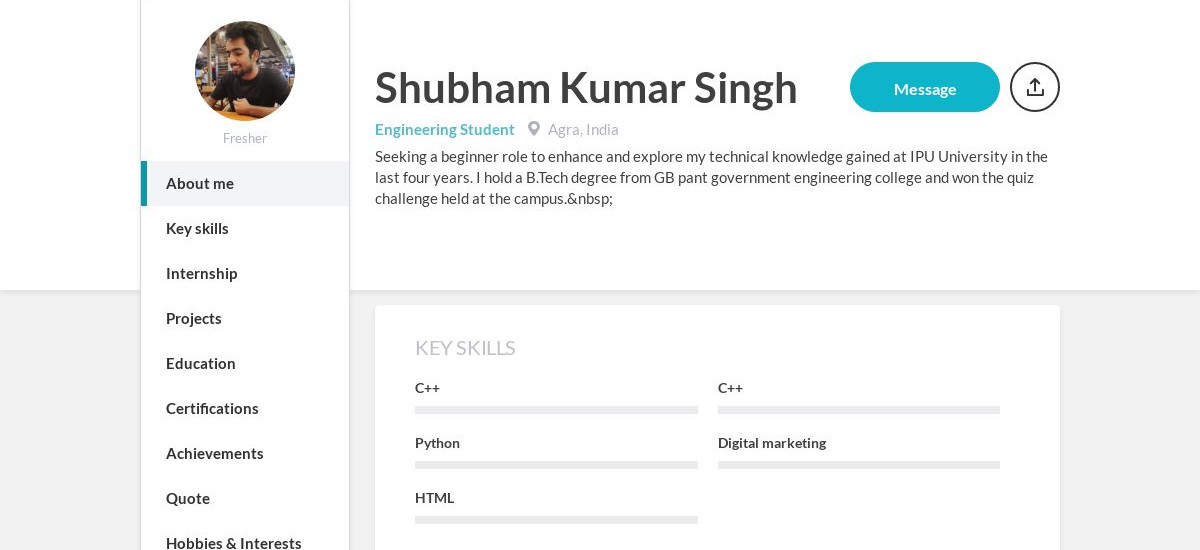This screenshot has width=1200, height=550.
Task: Click the Shubham Kumar Singh name heading
Action: coord(586,87)
